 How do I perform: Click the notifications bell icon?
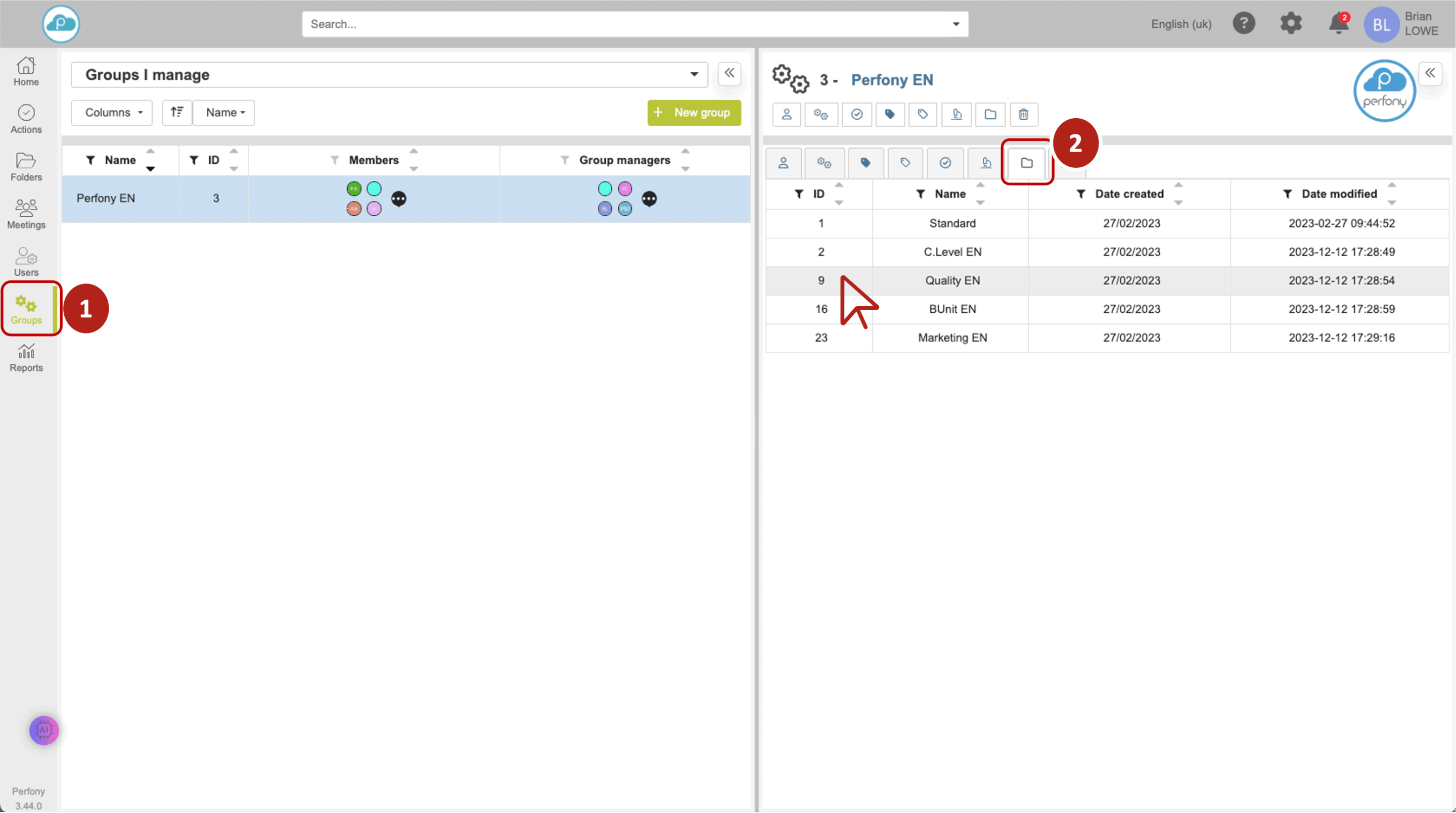[x=1338, y=24]
